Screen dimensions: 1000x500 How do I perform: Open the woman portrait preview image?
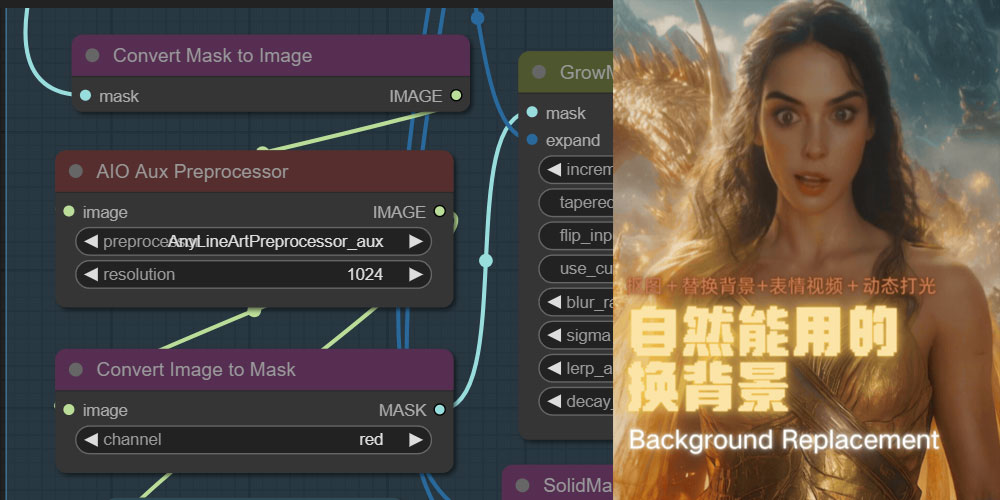806,250
